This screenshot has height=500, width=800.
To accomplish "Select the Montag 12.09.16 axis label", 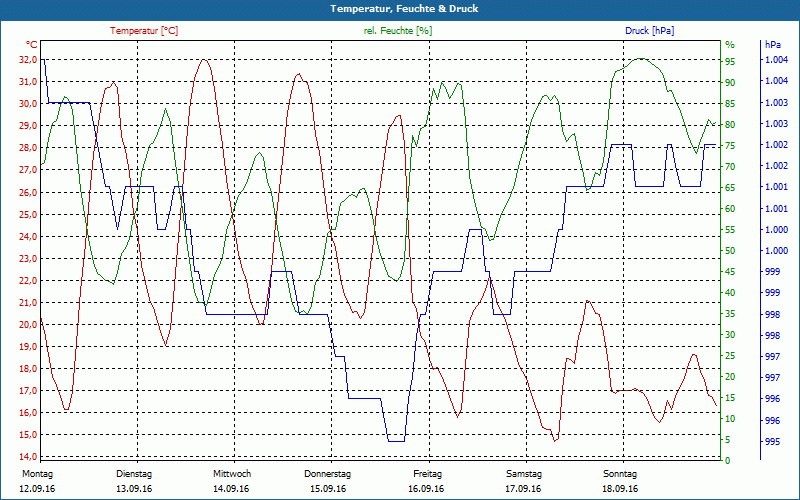I will tap(37, 481).
